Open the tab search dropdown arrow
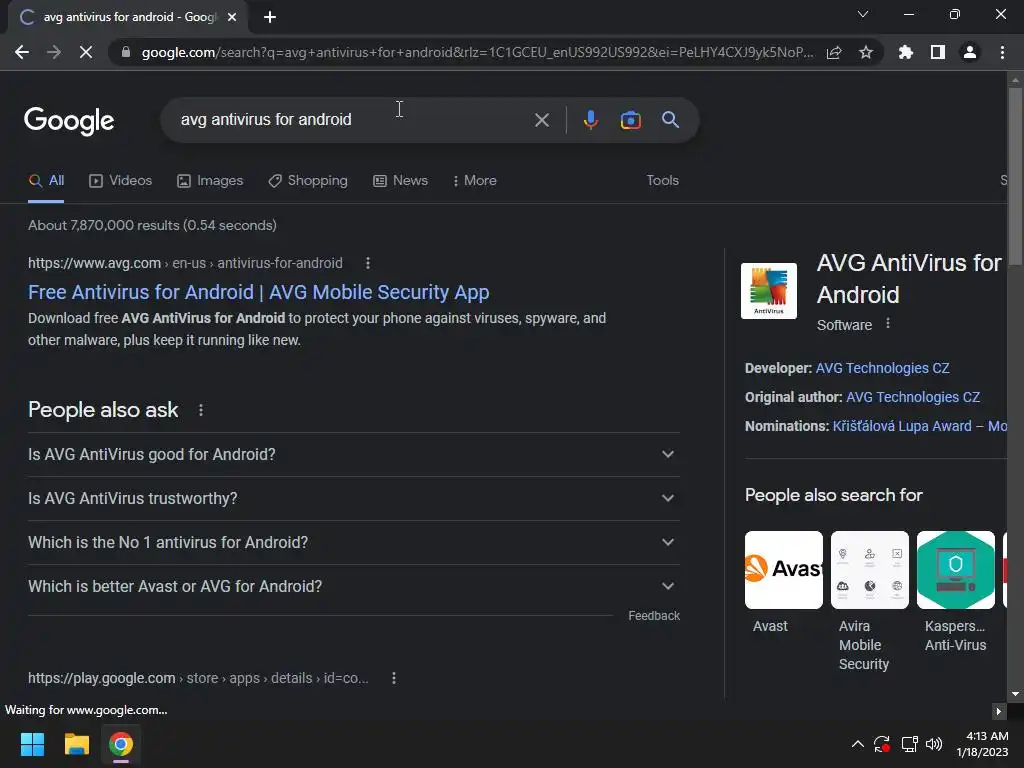The image size is (1024, 768). pos(863,14)
